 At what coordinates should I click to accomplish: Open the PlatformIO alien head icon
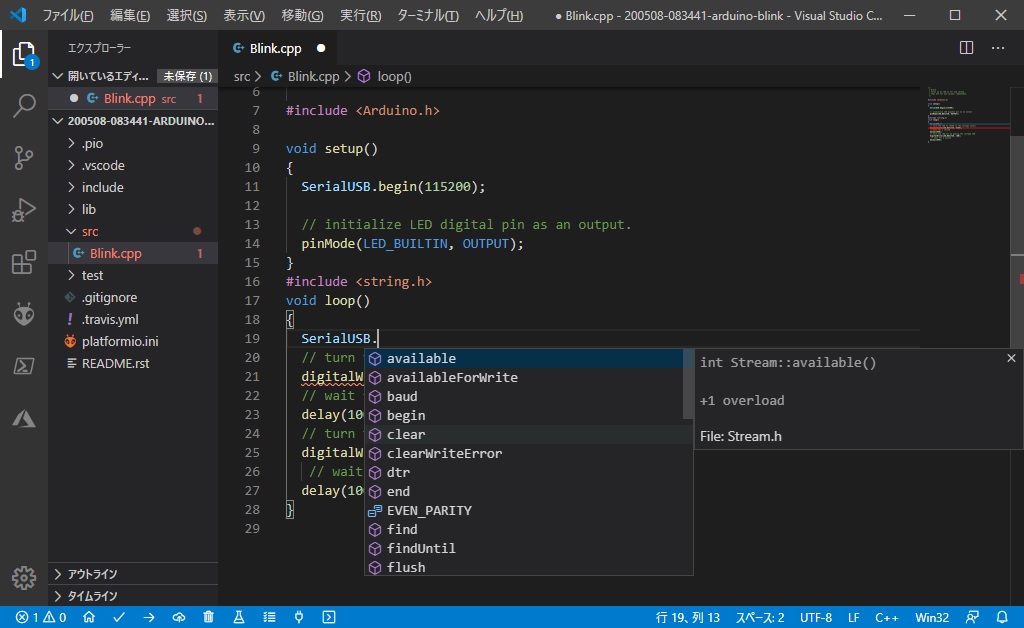(24, 314)
